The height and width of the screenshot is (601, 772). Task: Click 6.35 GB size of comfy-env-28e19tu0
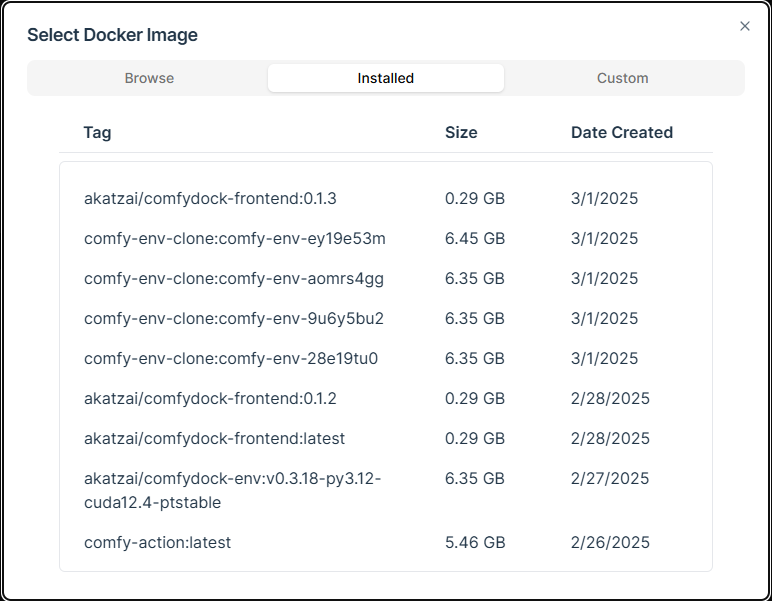(475, 358)
